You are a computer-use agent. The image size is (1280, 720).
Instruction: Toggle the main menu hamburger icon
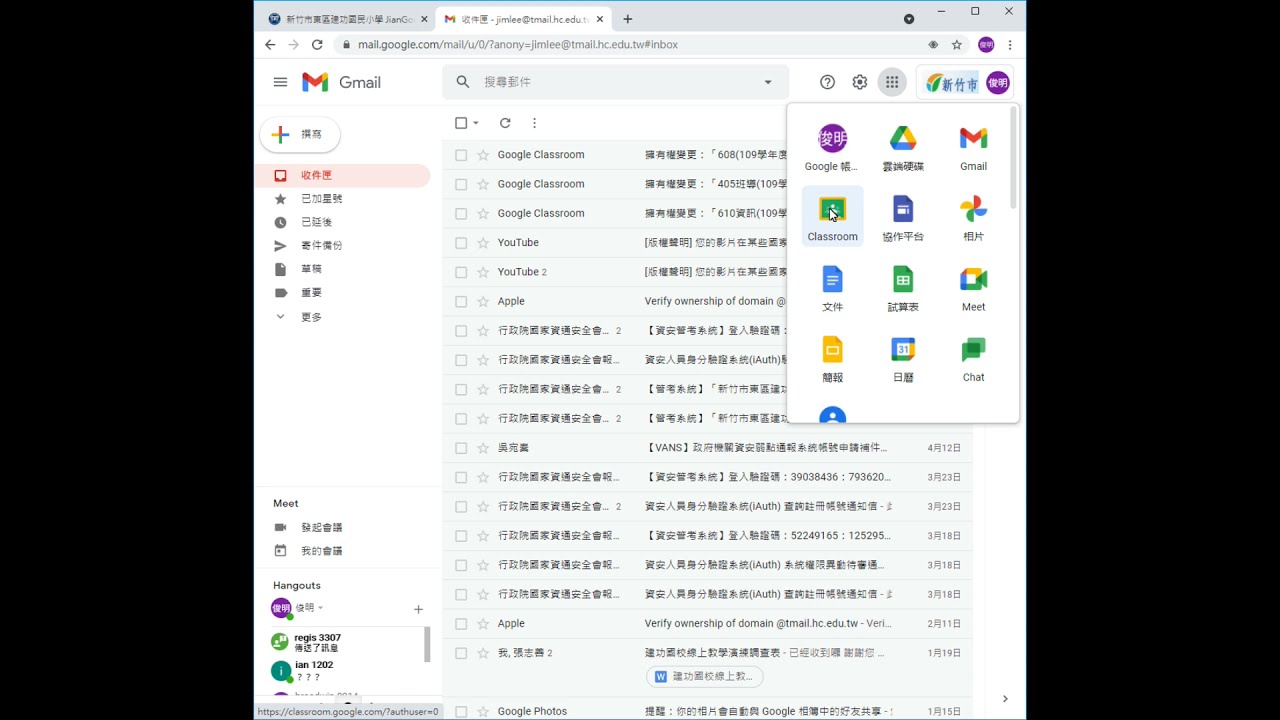click(280, 82)
